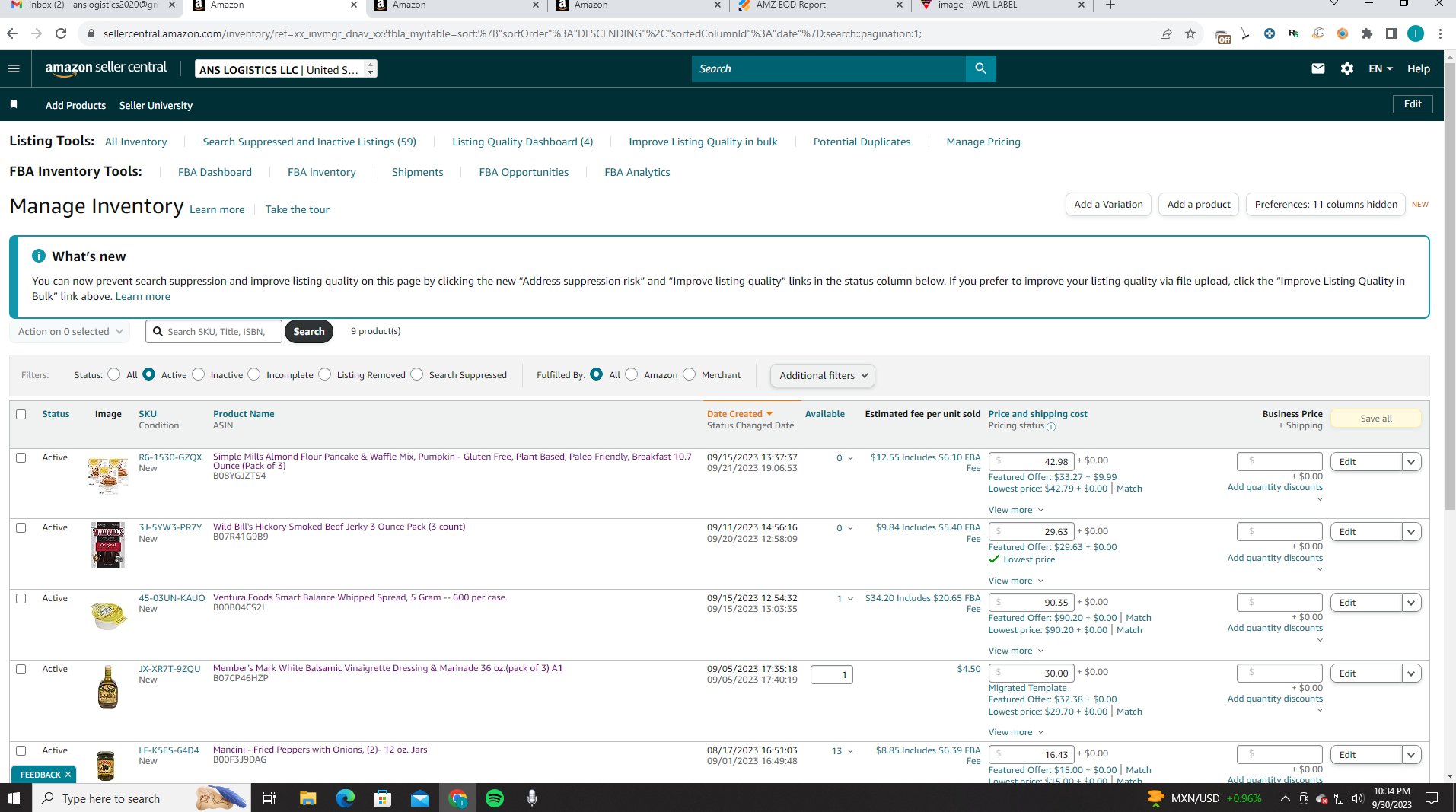The height and width of the screenshot is (812, 1456).
Task: Expand View more for Member's Mark row
Action: click(x=1016, y=732)
